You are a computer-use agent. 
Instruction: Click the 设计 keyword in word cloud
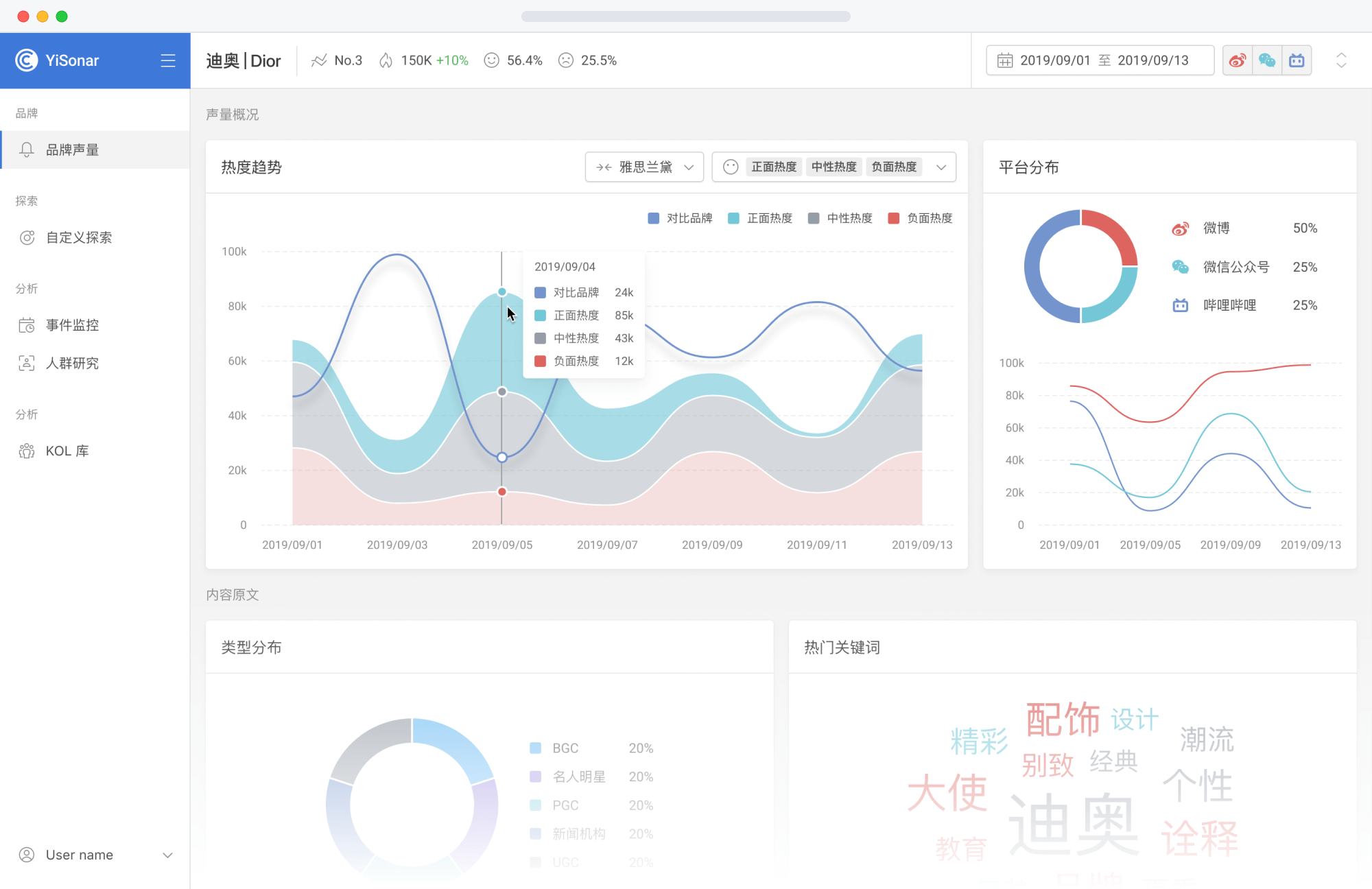coord(1135,720)
